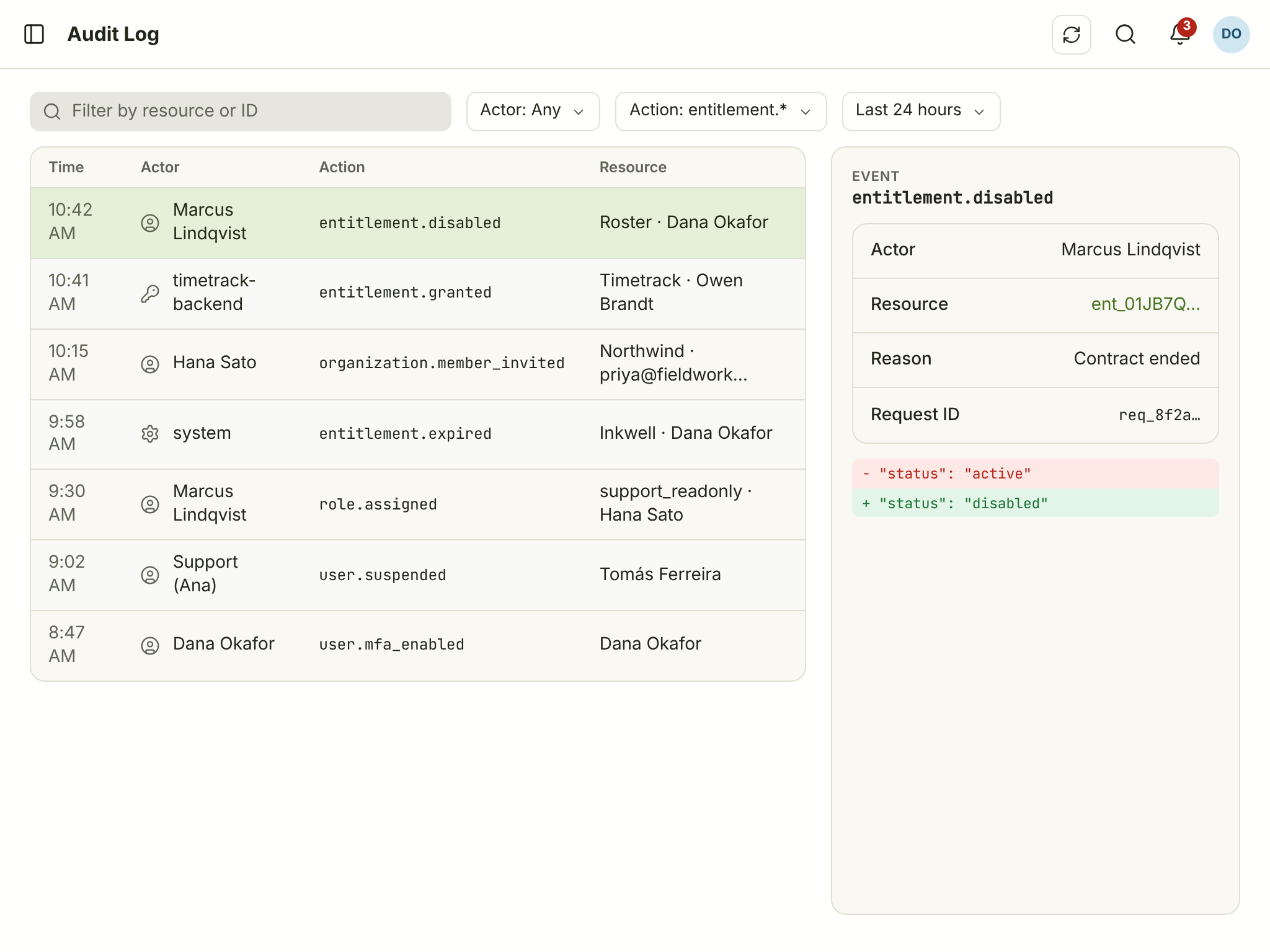Image resolution: width=1270 pixels, height=952 pixels.
Task: Click the Resource column header
Action: tap(633, 167)
